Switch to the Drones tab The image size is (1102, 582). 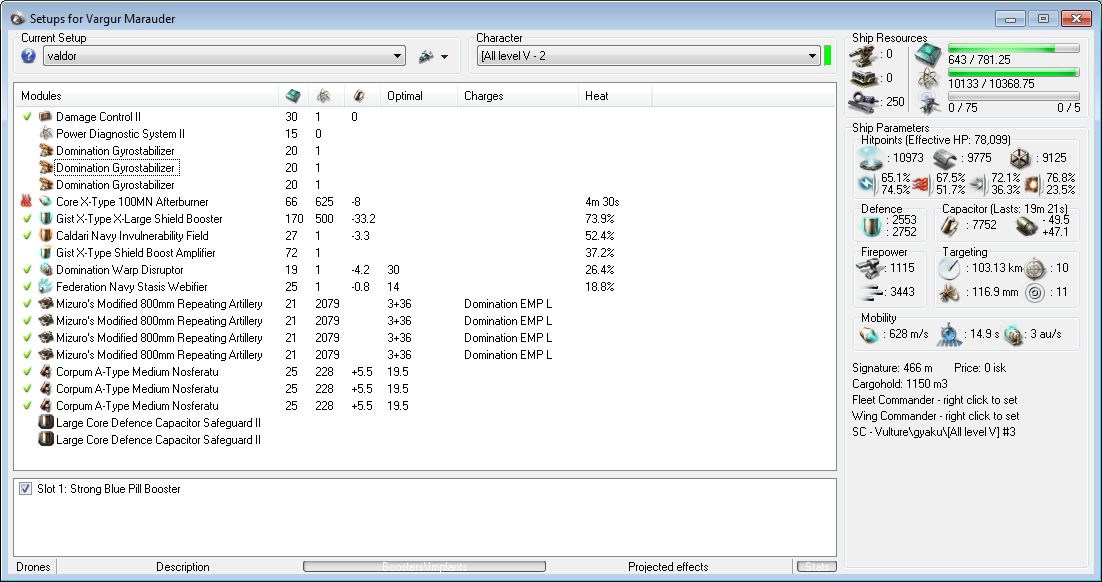(34, 567)
